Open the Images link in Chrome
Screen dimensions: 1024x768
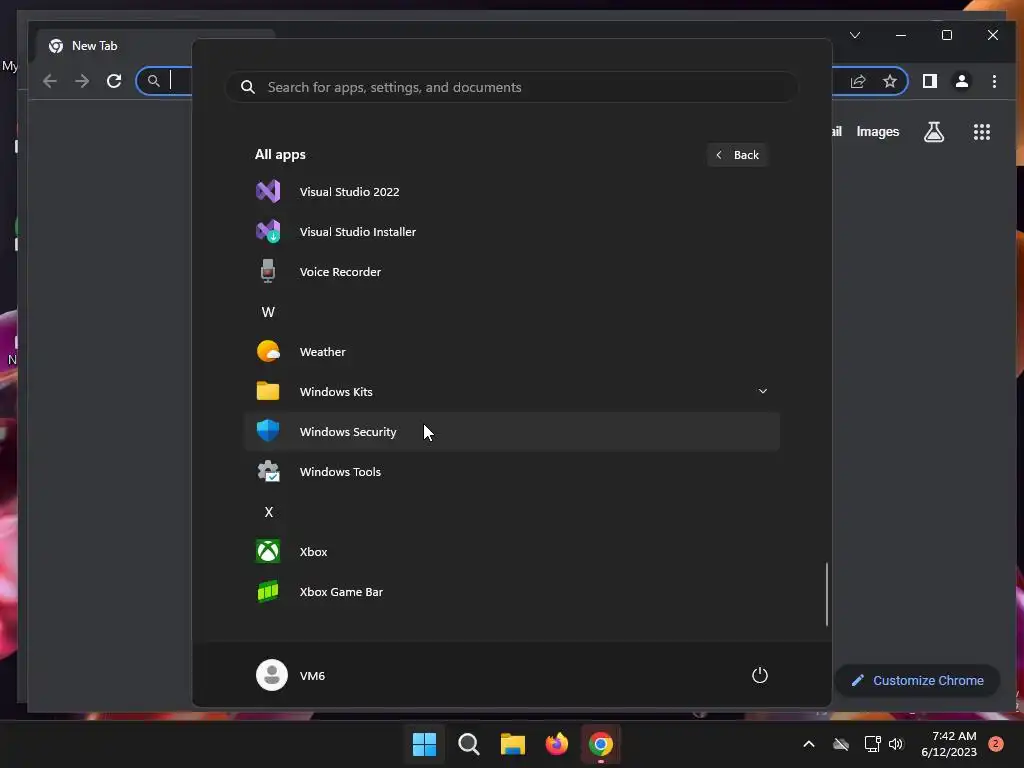(878, 132)
